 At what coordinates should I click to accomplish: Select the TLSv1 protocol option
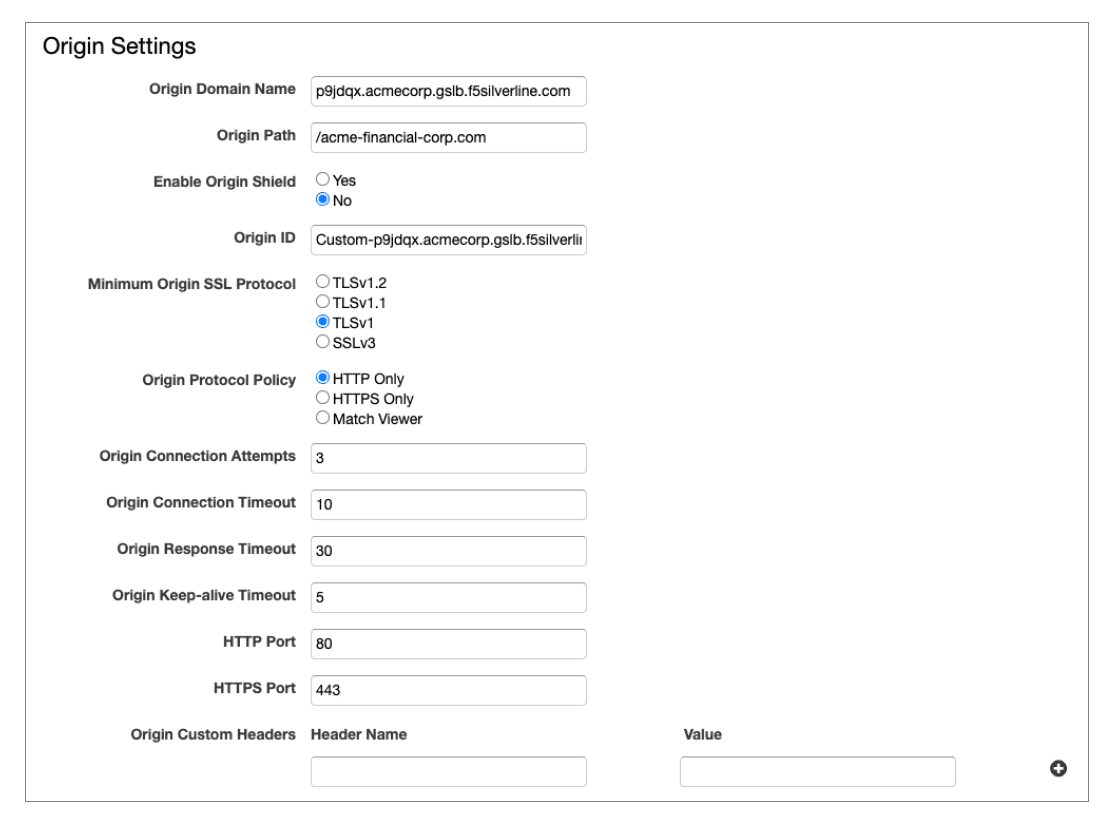tap(323, 321)
